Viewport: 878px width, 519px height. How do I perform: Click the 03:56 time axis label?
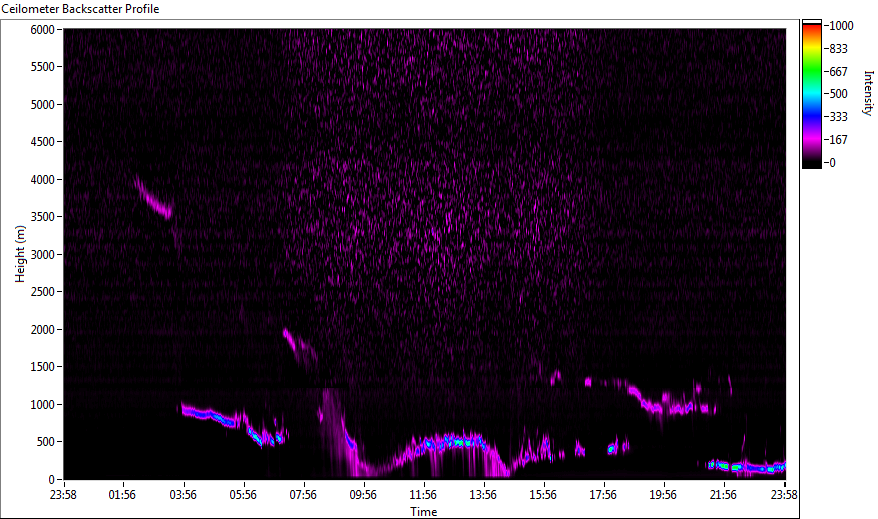coord(183,495)
